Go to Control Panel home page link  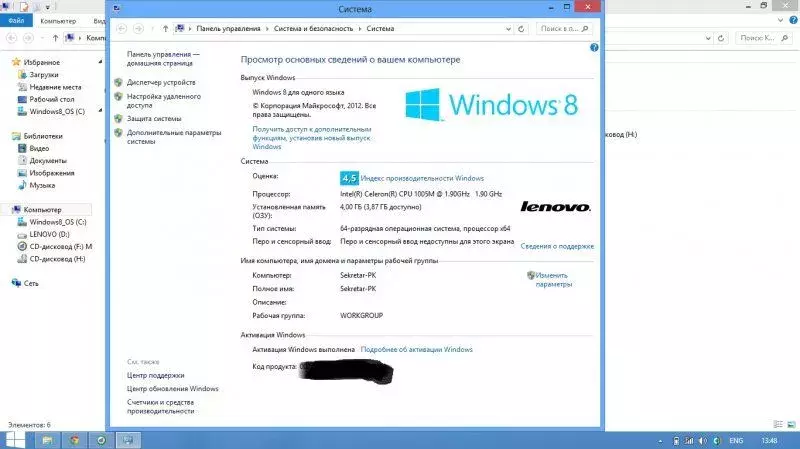(x=163, y=59)
